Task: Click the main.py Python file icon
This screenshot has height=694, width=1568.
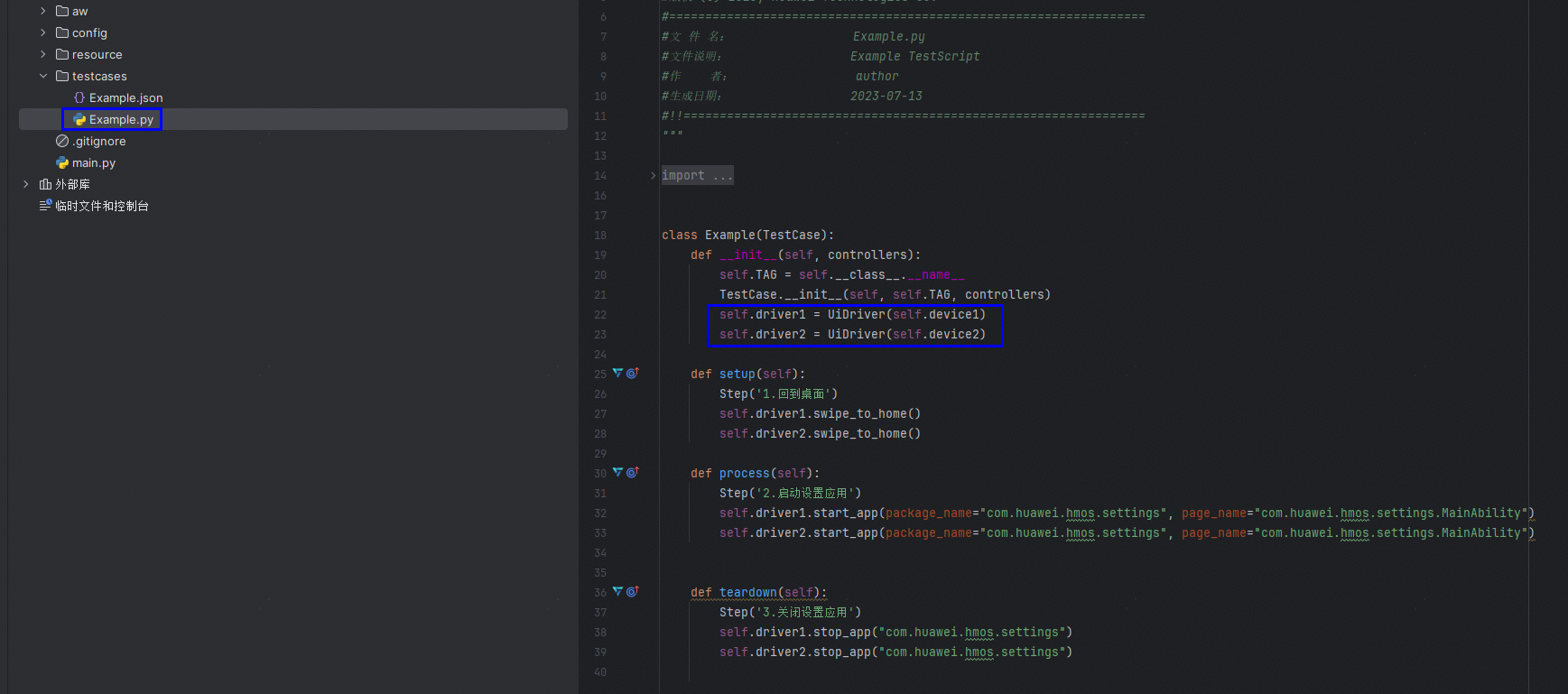Action: 62,162
